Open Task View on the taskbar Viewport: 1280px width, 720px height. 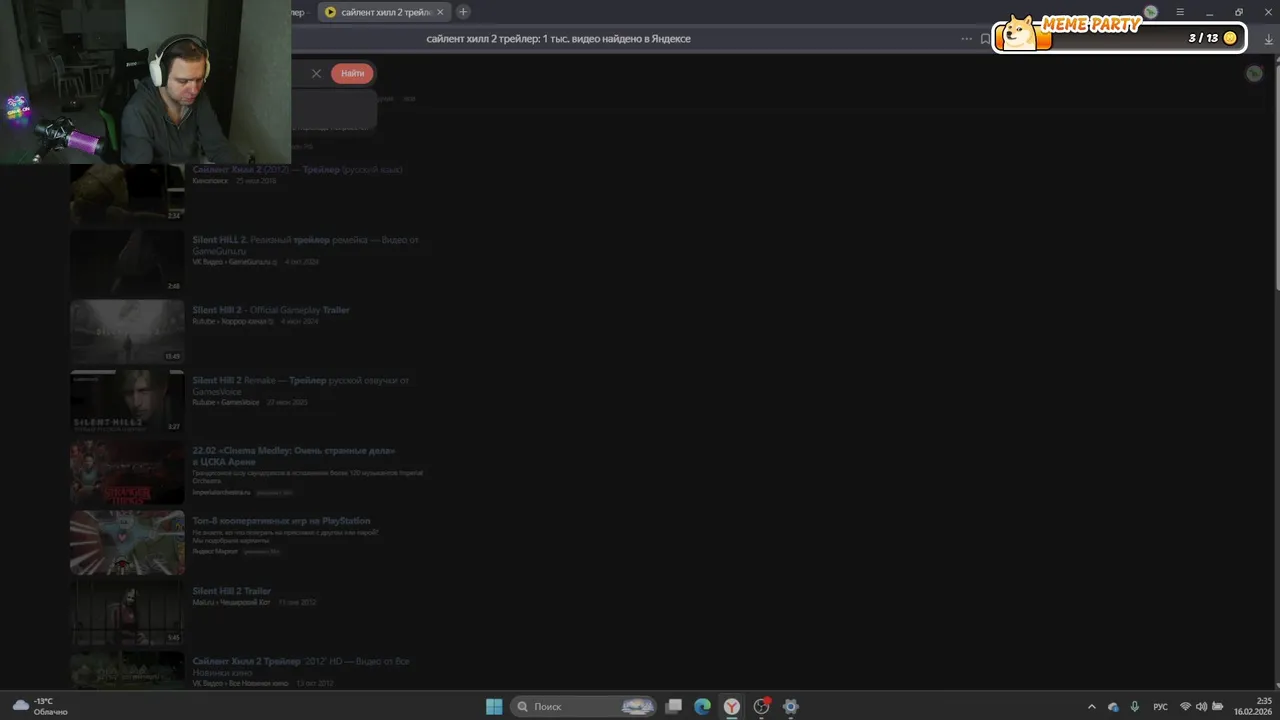(674, 706)
